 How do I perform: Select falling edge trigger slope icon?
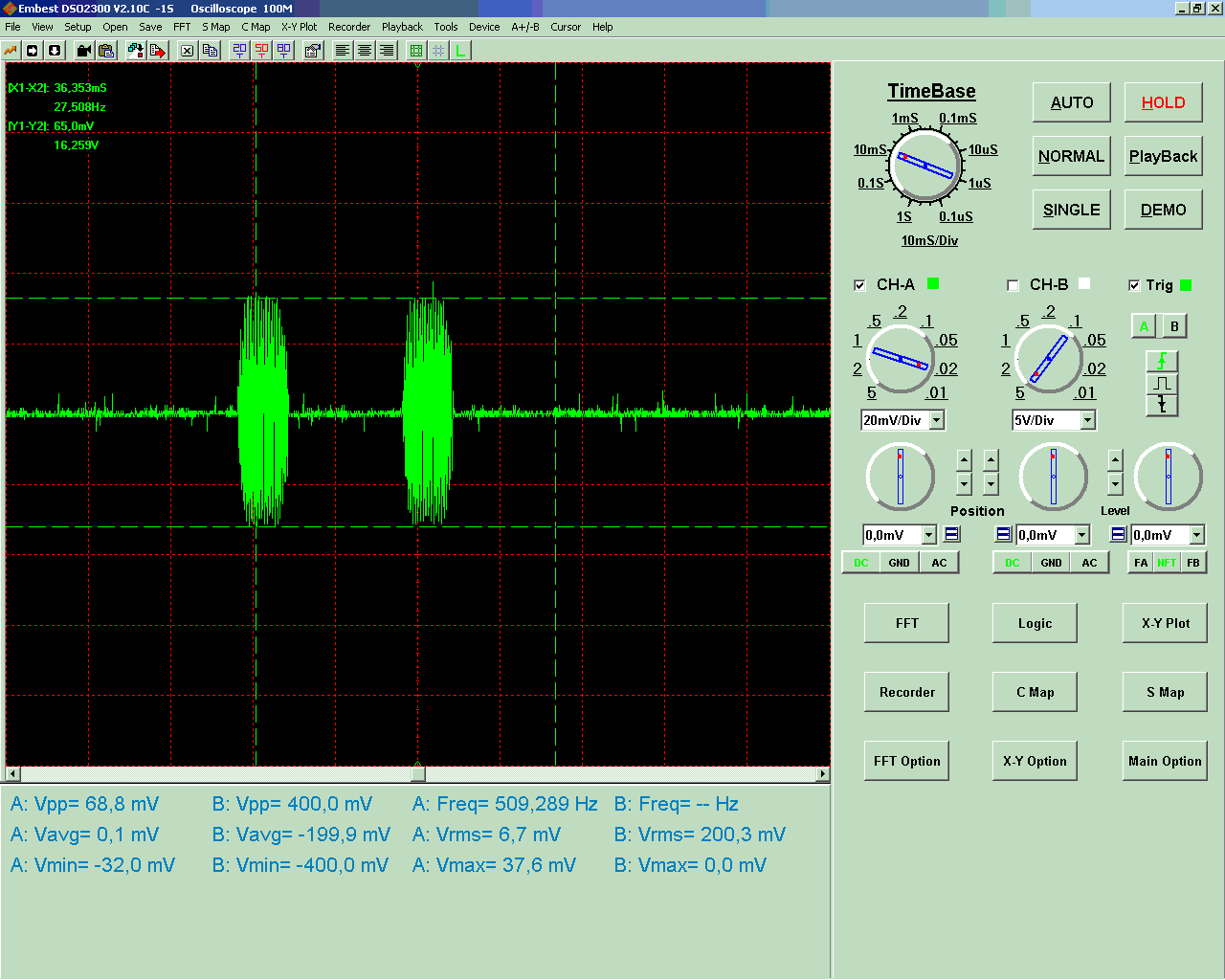[x=1162, y=405]
